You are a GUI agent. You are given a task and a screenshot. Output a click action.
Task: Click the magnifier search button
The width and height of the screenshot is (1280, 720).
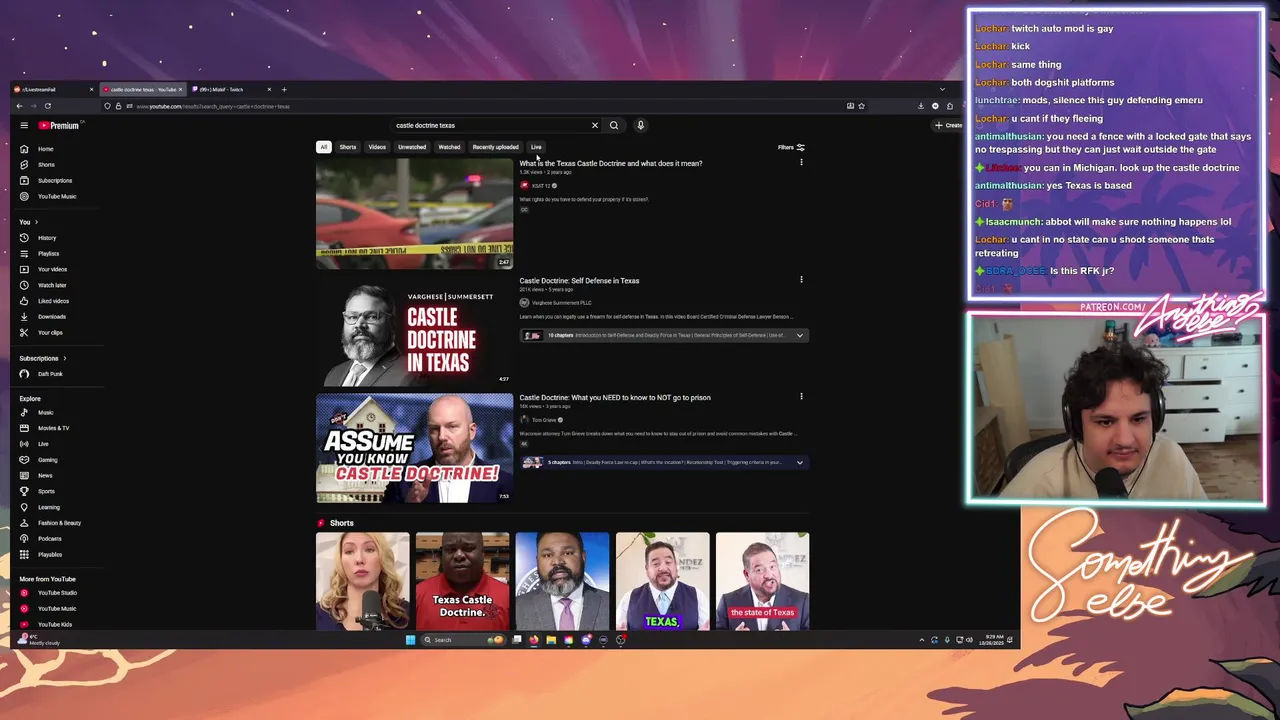tap(614, 125)
